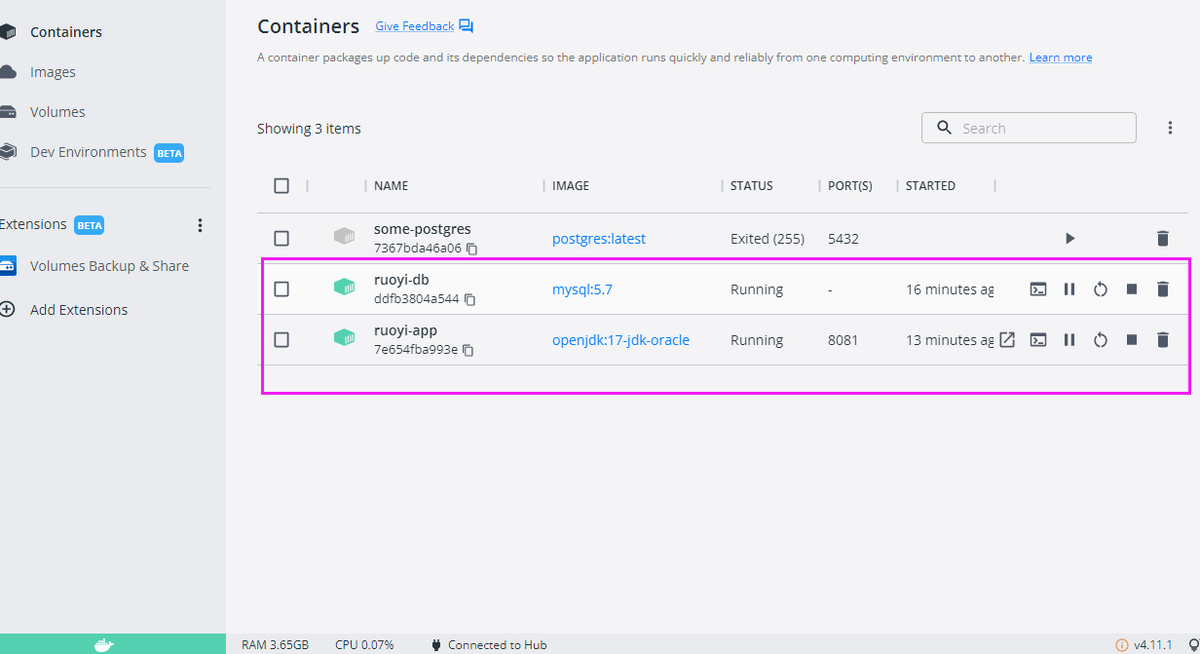Restart the ruoyi-db container
The image size is (1200, 654).
coord(1100,289)
